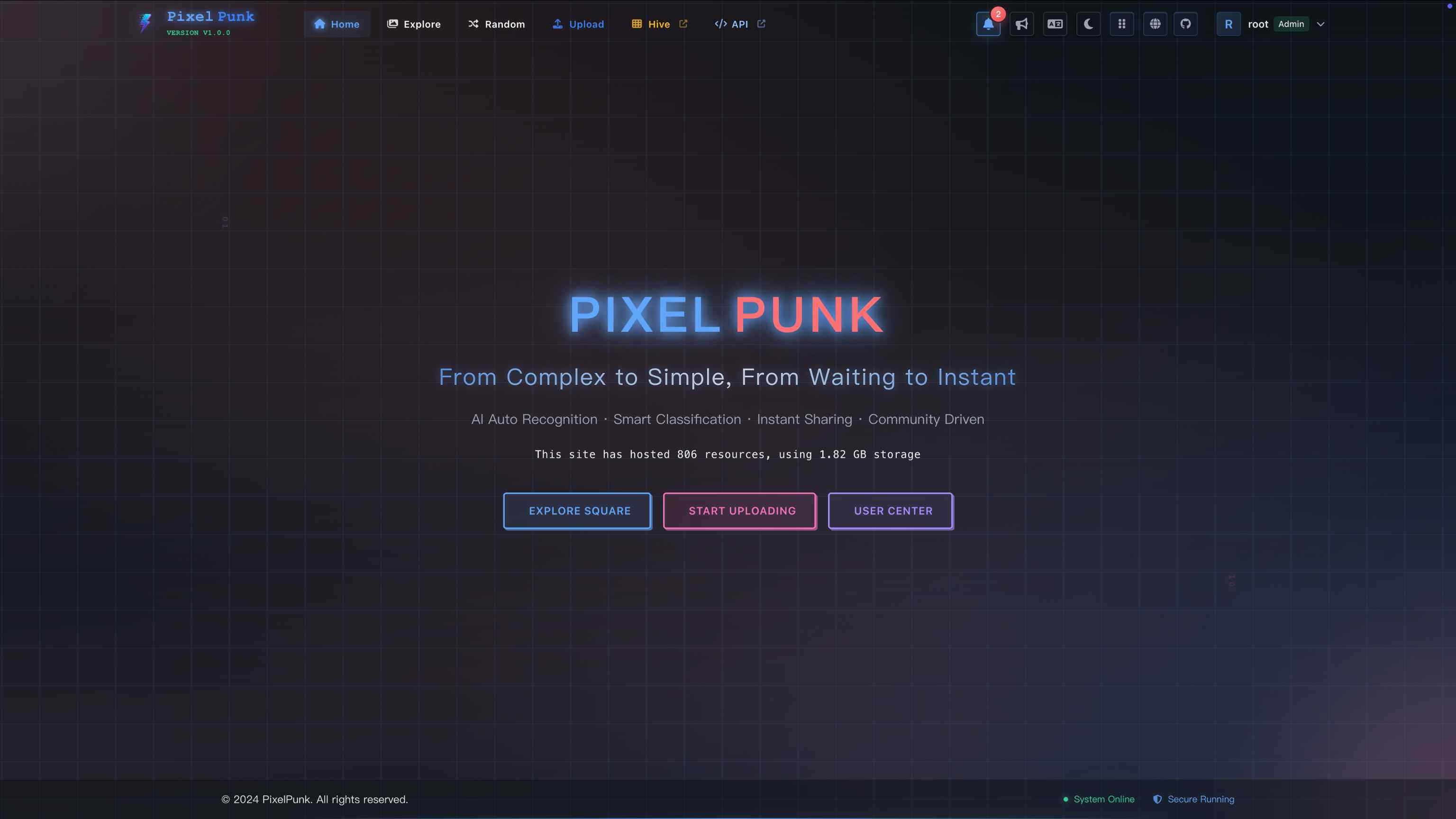
Task: Click the Pixel Punk lightning logo
Action: tap(145, 23)
